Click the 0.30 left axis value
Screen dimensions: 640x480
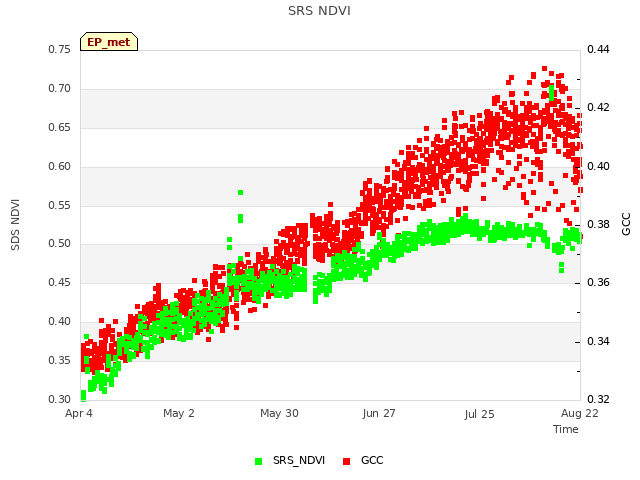pyautogui.click(x=60, y=399)
